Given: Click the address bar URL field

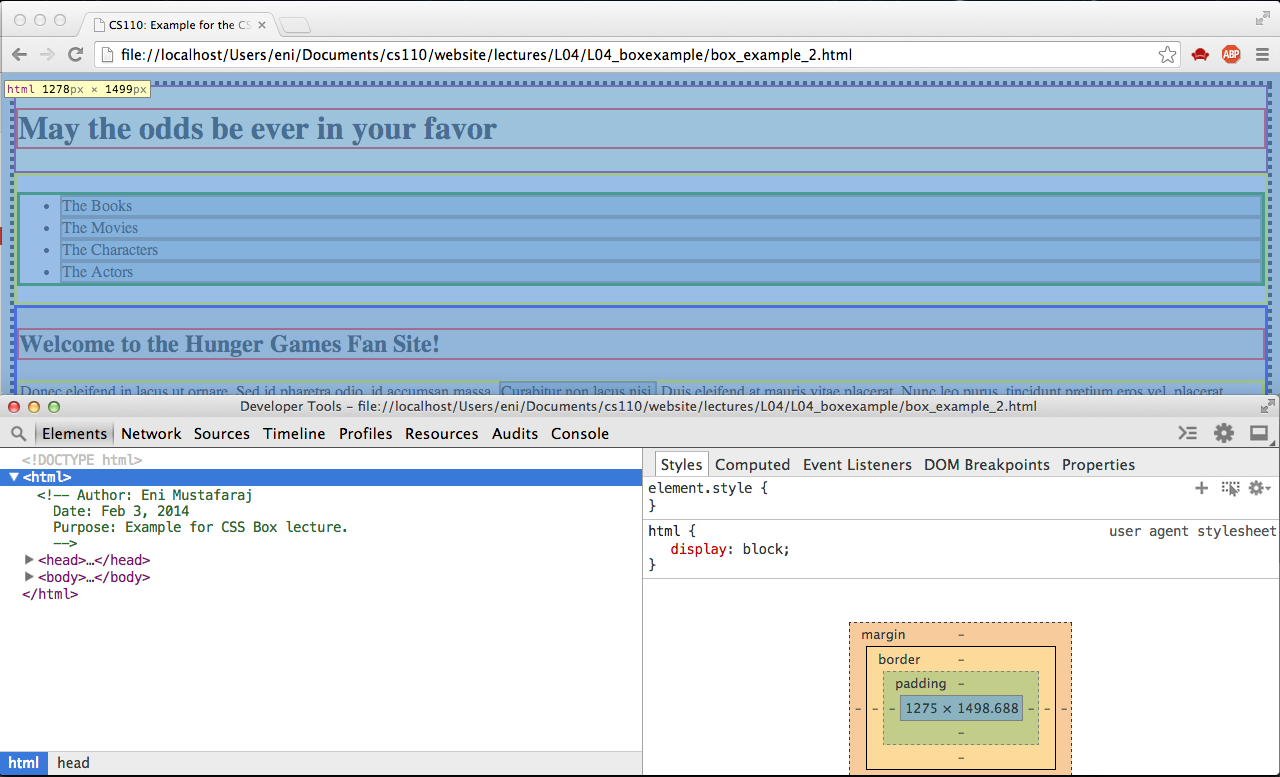Looking at the screenshot, I should [x=637, y=55].
